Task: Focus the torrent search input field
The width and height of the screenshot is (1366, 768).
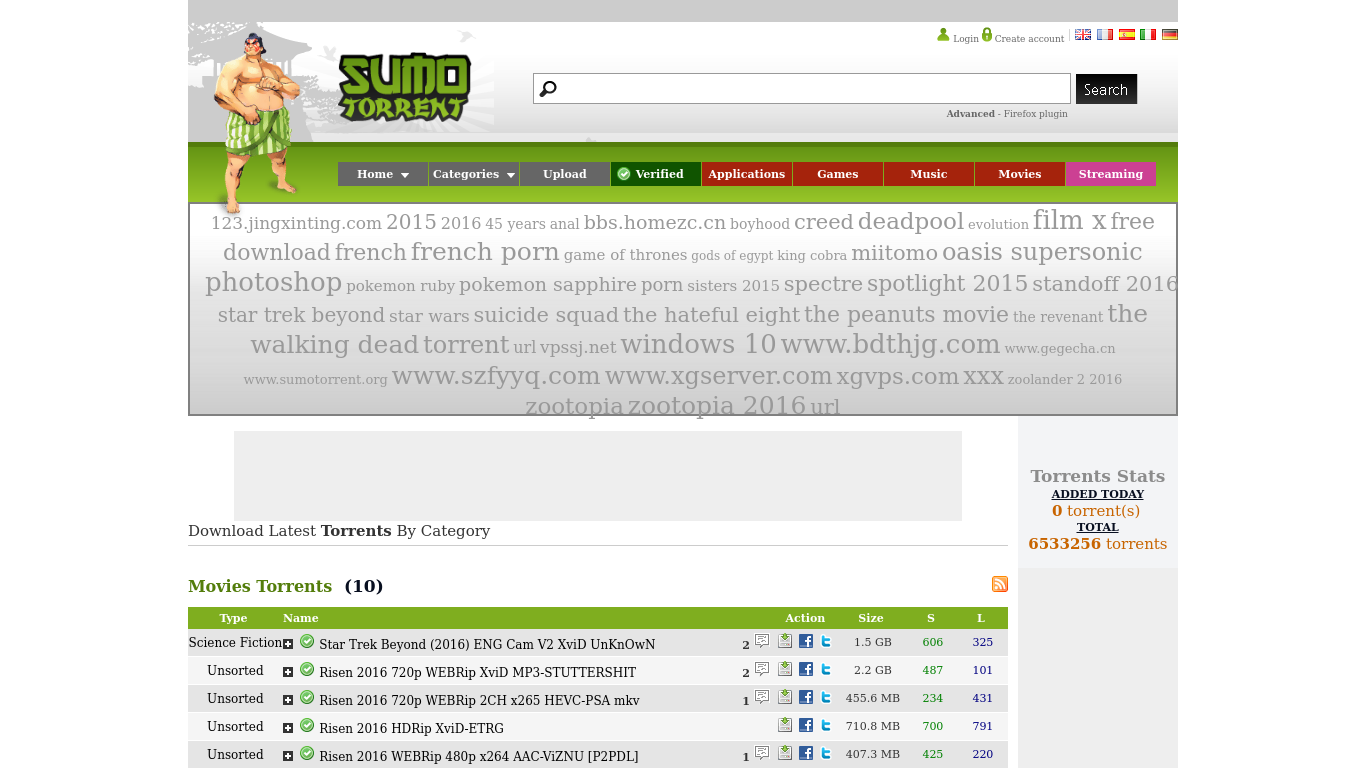Action: click(802, 88)
